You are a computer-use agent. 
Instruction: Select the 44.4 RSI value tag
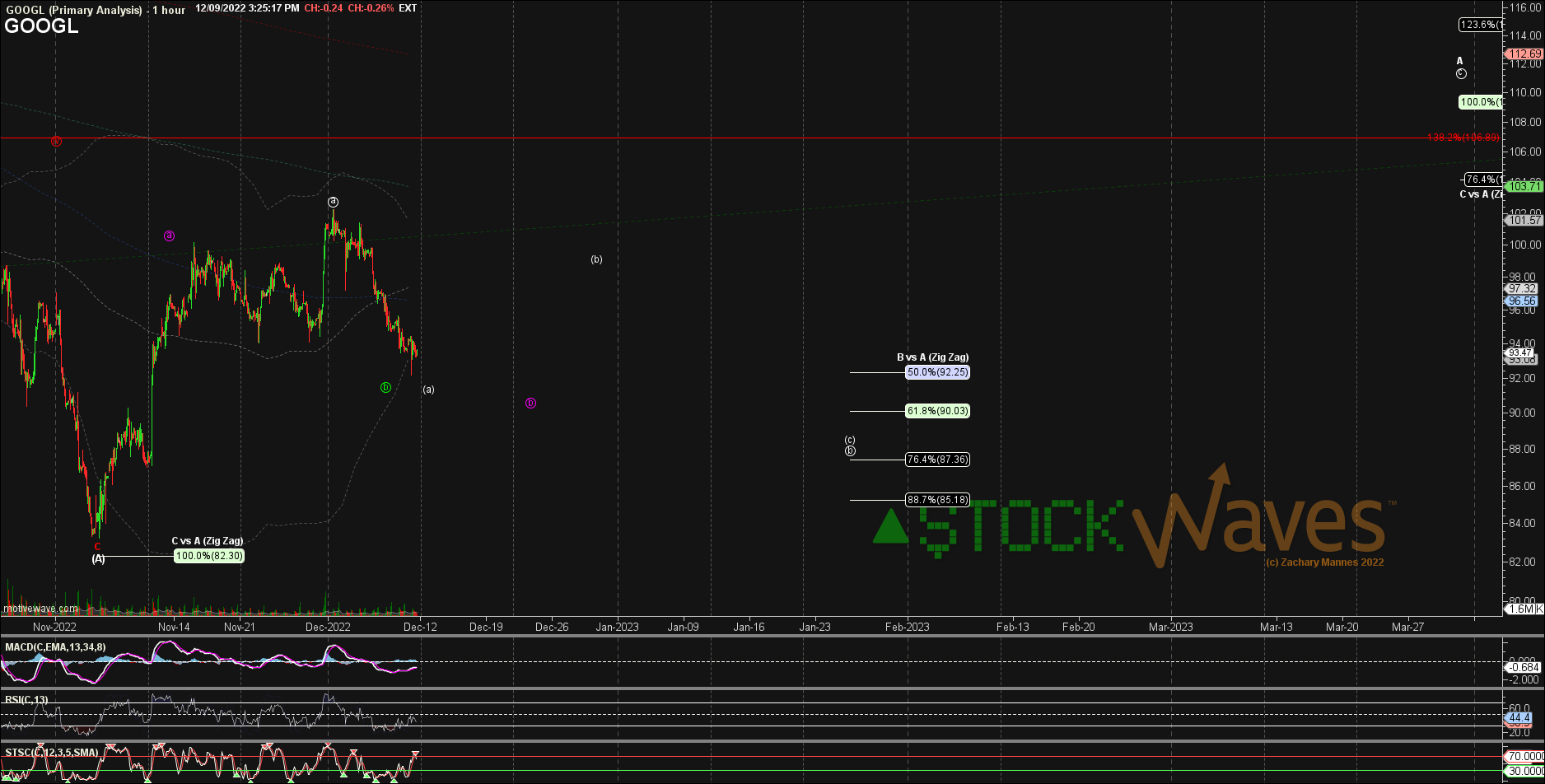tap(1518, 718)
